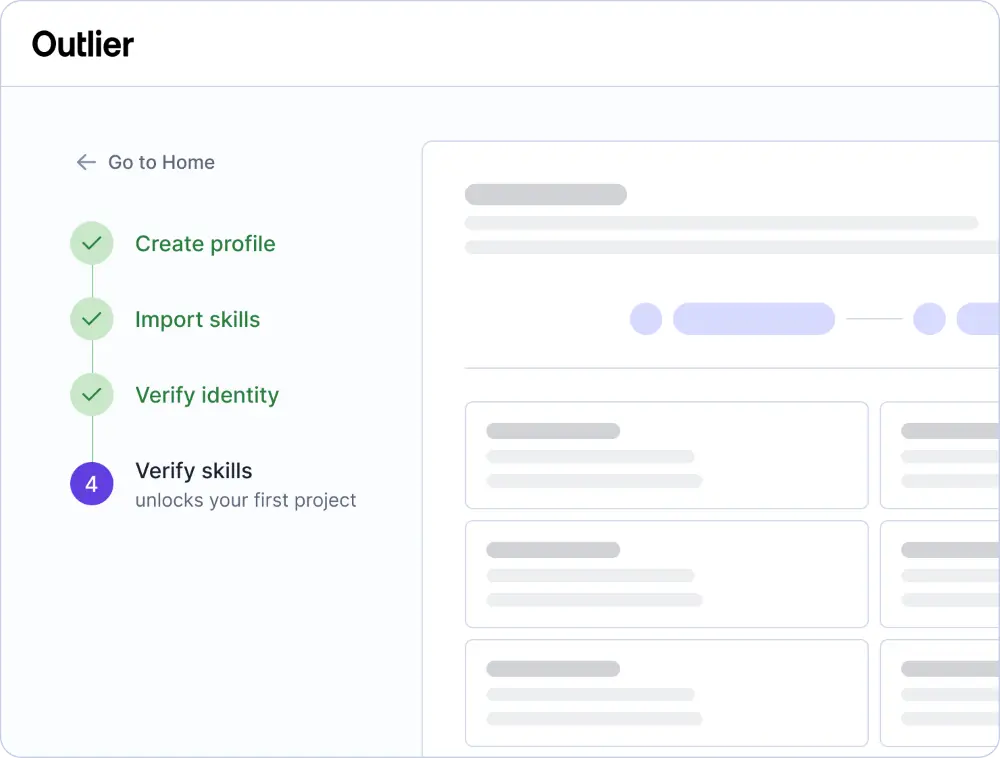Screen dimensions: 1000x758
Task: Select the top placeholder card in right column
Action: [940, 455]
